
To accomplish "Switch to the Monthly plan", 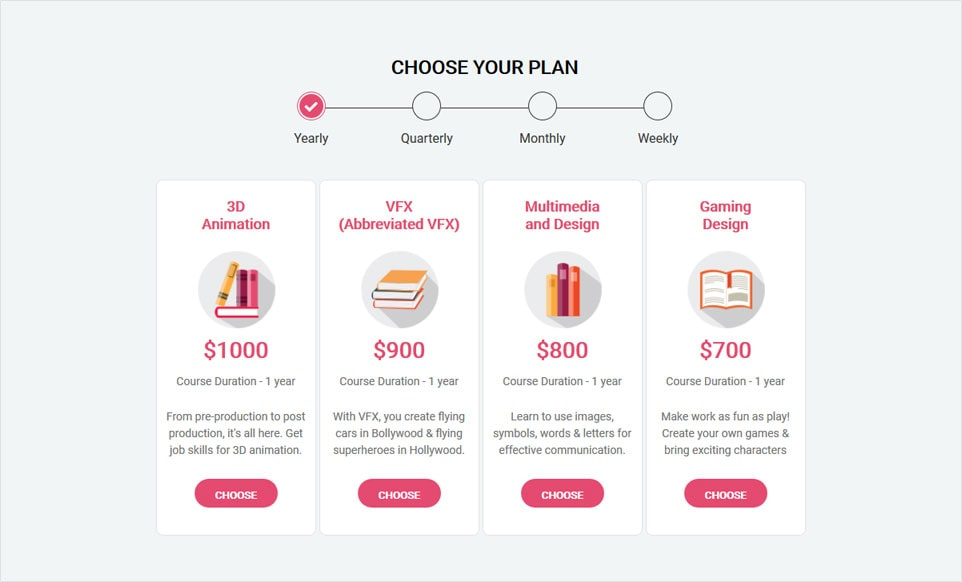I will (542, 106).
